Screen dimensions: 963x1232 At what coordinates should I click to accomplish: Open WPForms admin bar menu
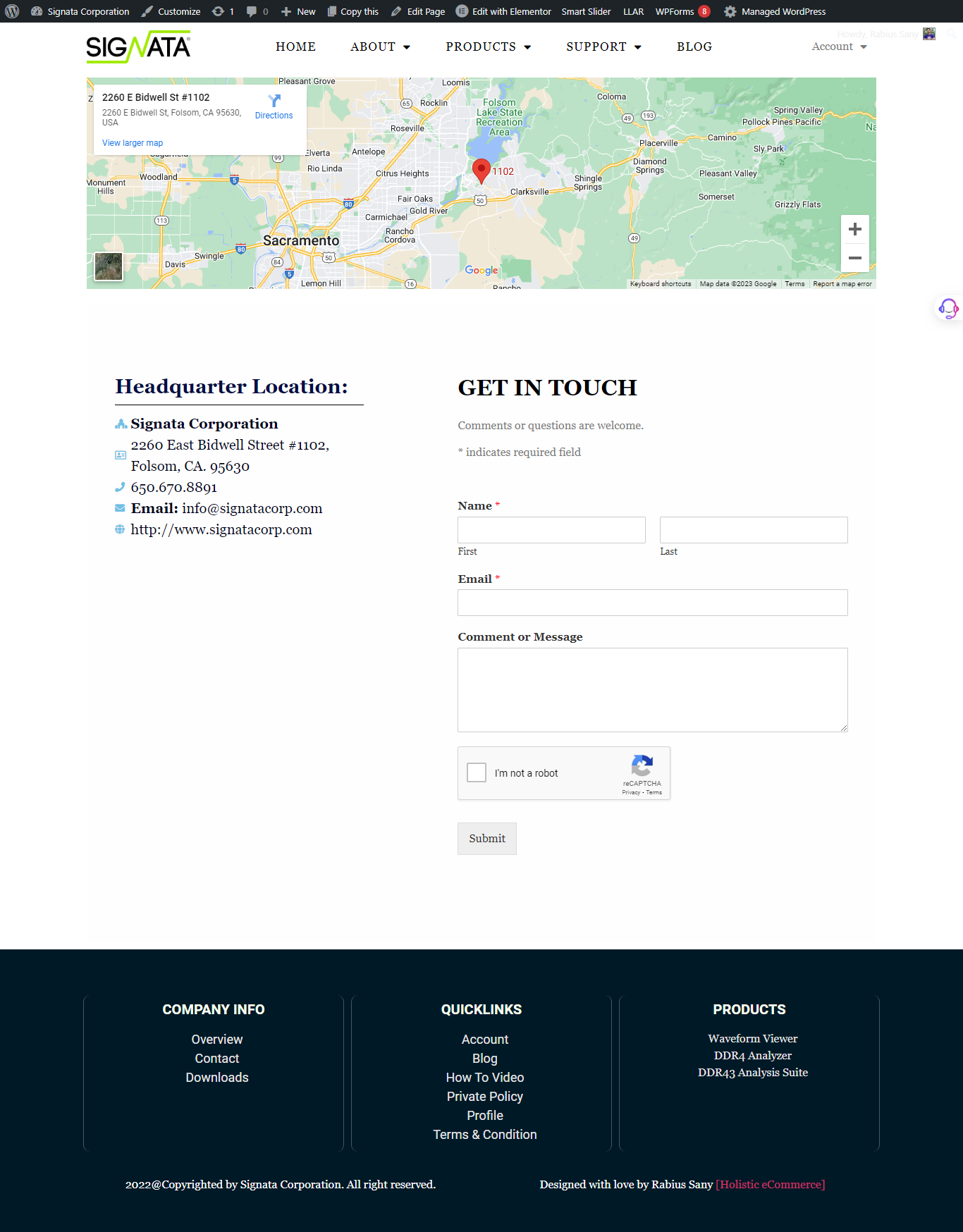(675, 11)
